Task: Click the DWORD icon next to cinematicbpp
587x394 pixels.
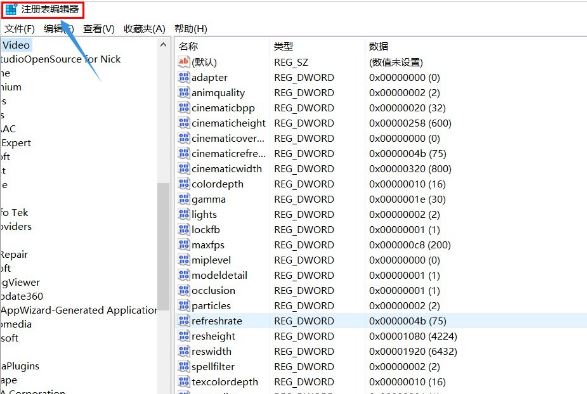Action: click(183, 107)
